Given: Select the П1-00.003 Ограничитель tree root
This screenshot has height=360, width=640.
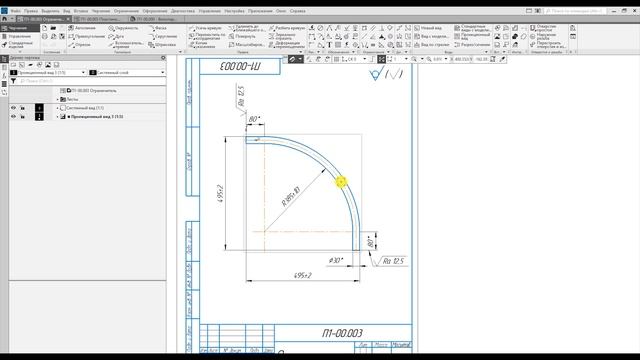Looking at the screenshot, I should click(x=89, y=91).
